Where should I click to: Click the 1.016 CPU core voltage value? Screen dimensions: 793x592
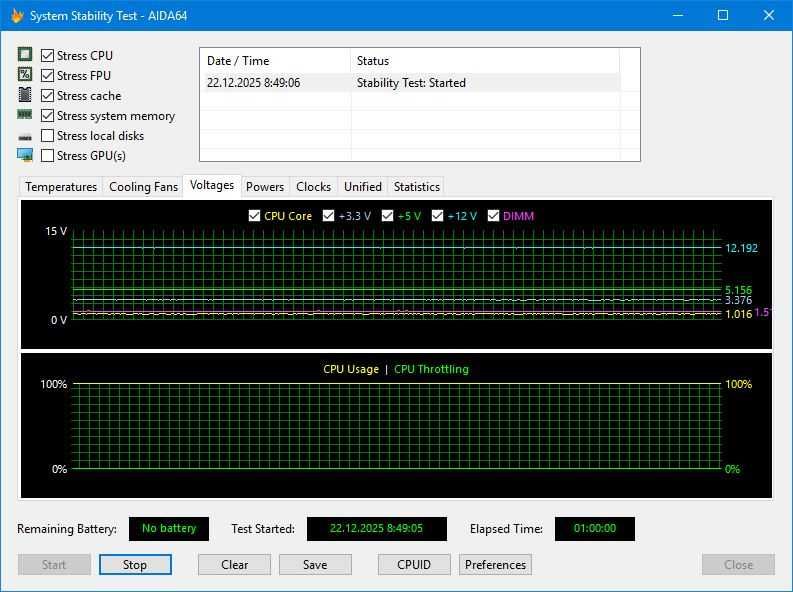738,314
